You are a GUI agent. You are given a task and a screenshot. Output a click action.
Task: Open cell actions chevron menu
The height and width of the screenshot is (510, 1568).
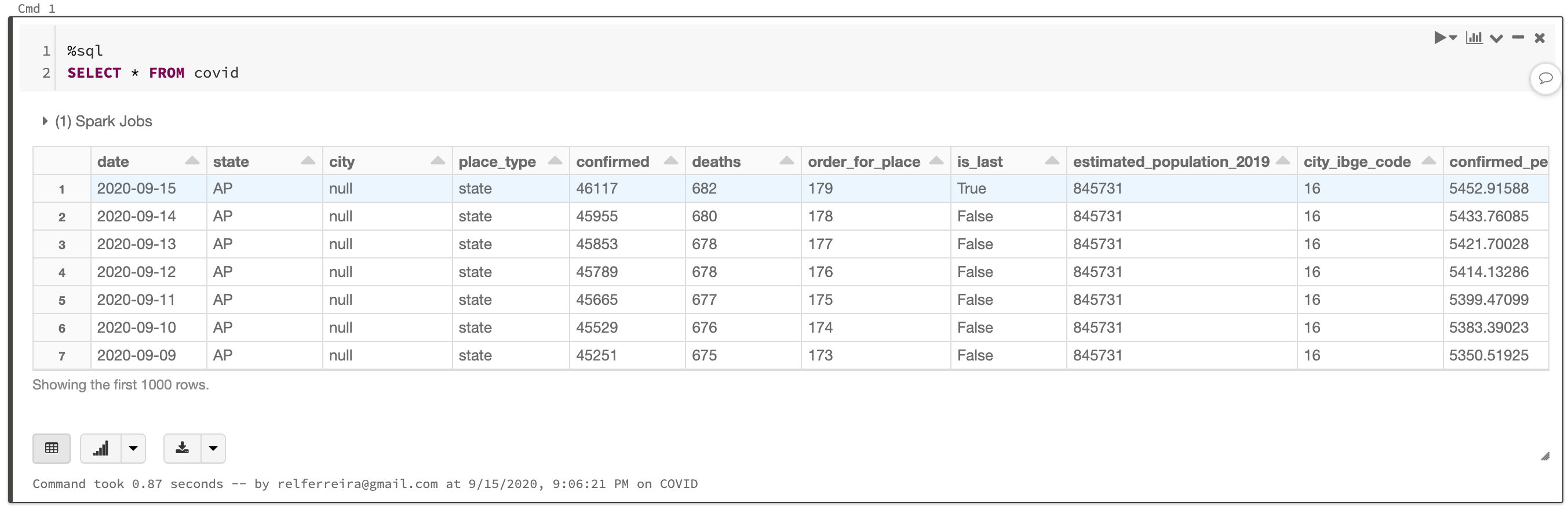pos(1496,38)
